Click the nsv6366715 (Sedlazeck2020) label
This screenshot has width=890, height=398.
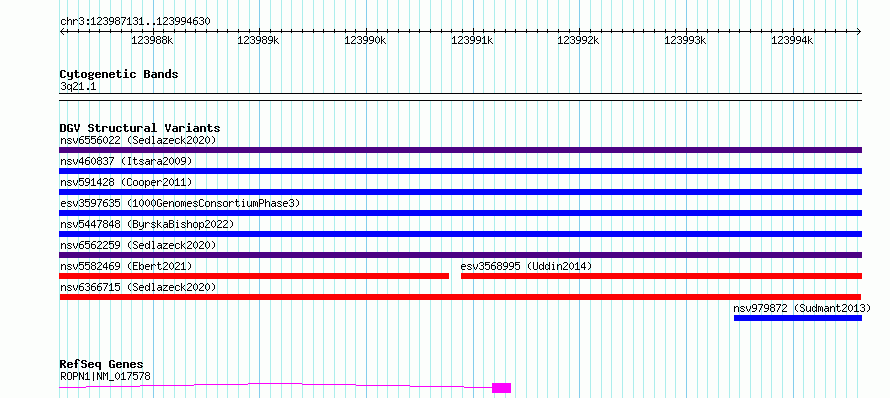tap(138, 287)
